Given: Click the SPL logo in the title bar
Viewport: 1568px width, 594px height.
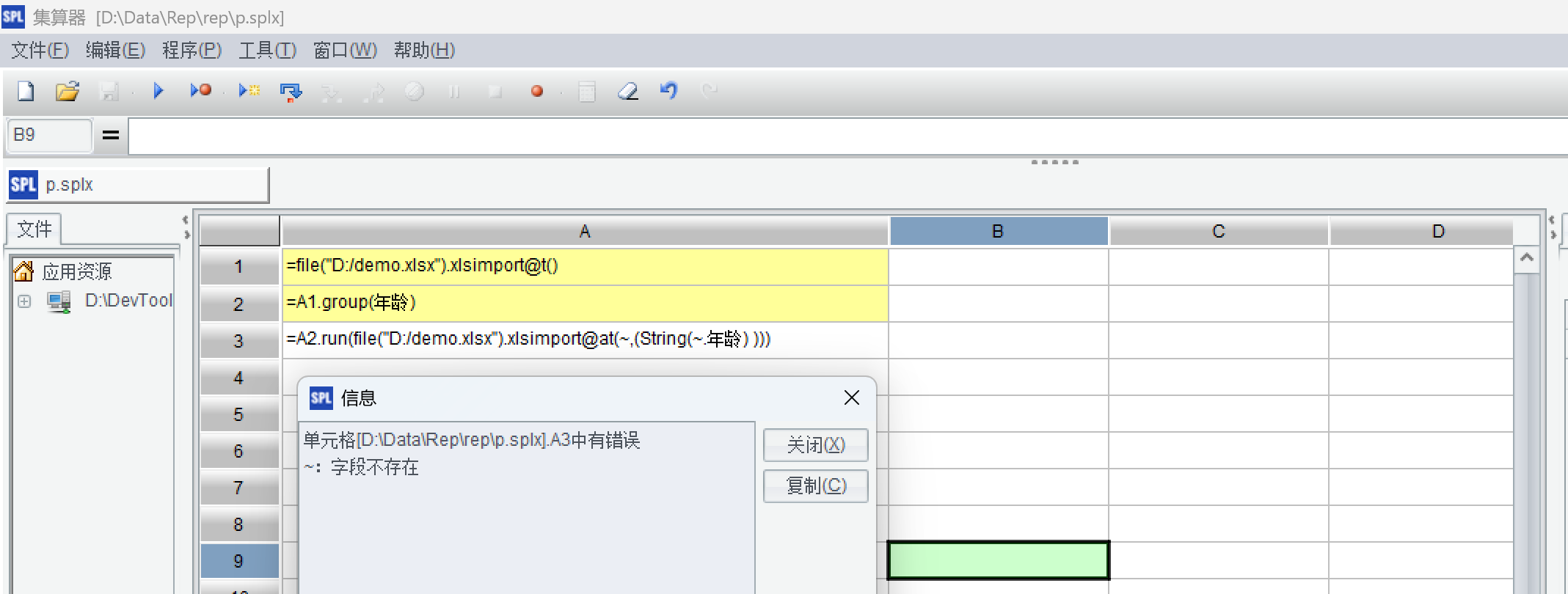Looking at the screenshot, I should coord(13,16).
